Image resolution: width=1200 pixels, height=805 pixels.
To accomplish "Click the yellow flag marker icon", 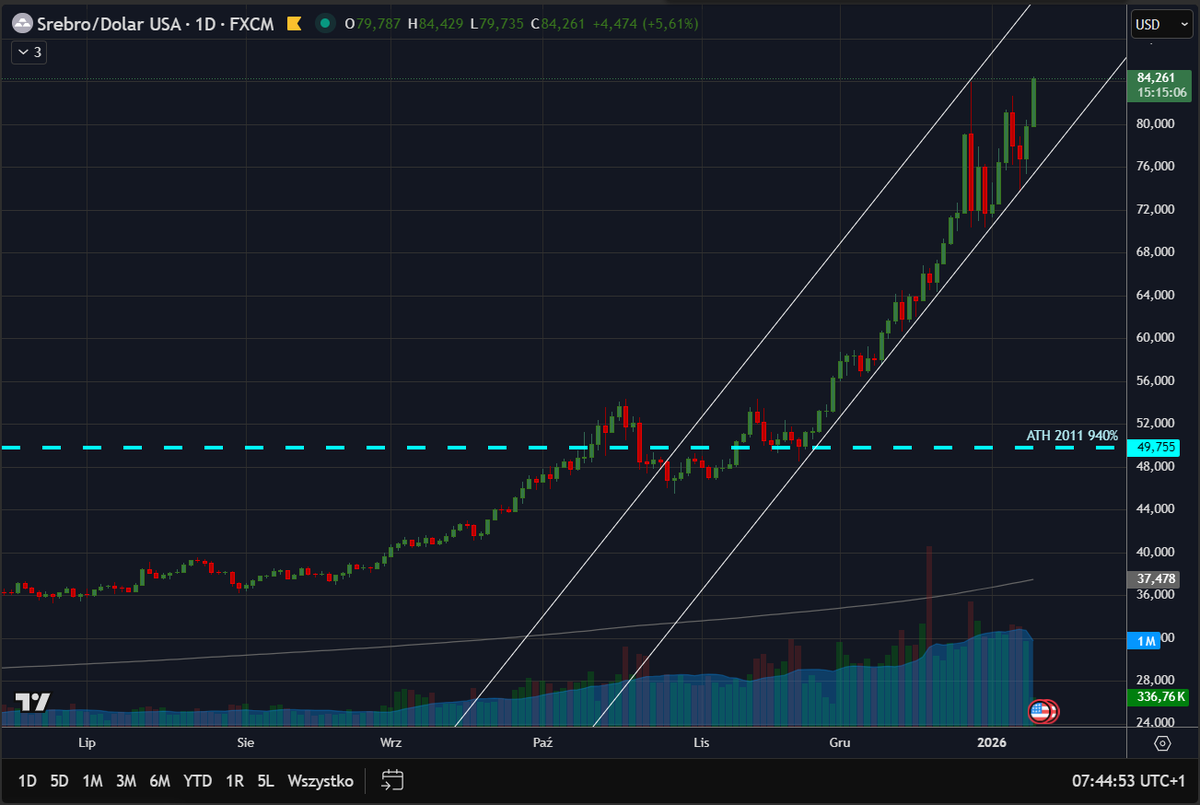I will click(x=294, y=23).
